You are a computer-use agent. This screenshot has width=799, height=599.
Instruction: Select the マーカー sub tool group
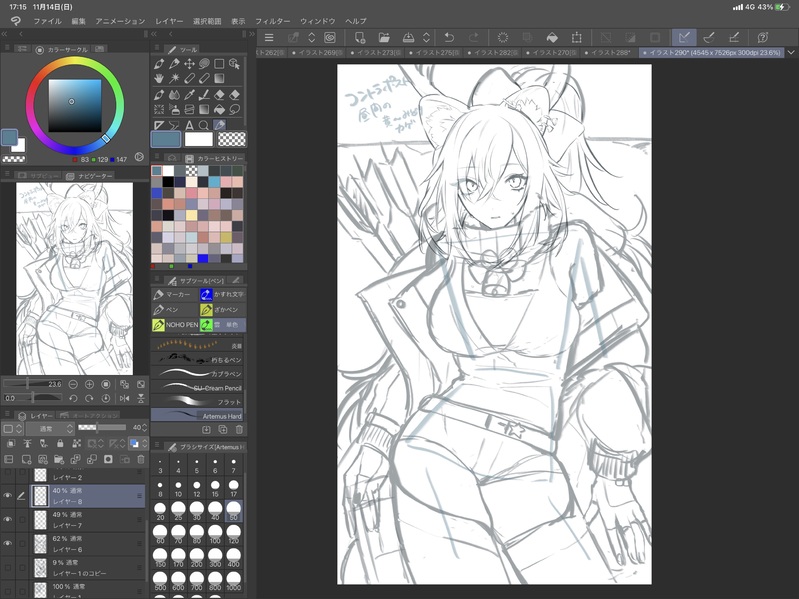[174, 294]
